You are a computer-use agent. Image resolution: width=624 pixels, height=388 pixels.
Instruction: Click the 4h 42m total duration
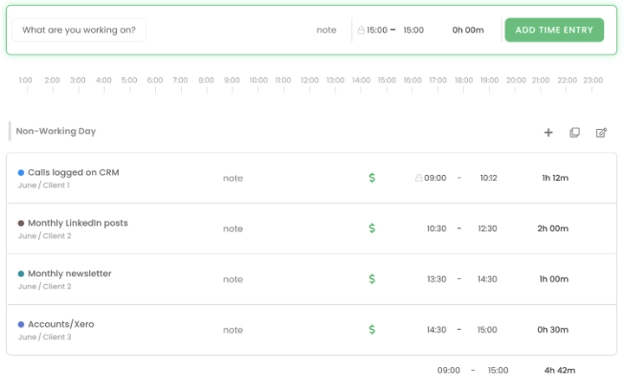point(560,370)
